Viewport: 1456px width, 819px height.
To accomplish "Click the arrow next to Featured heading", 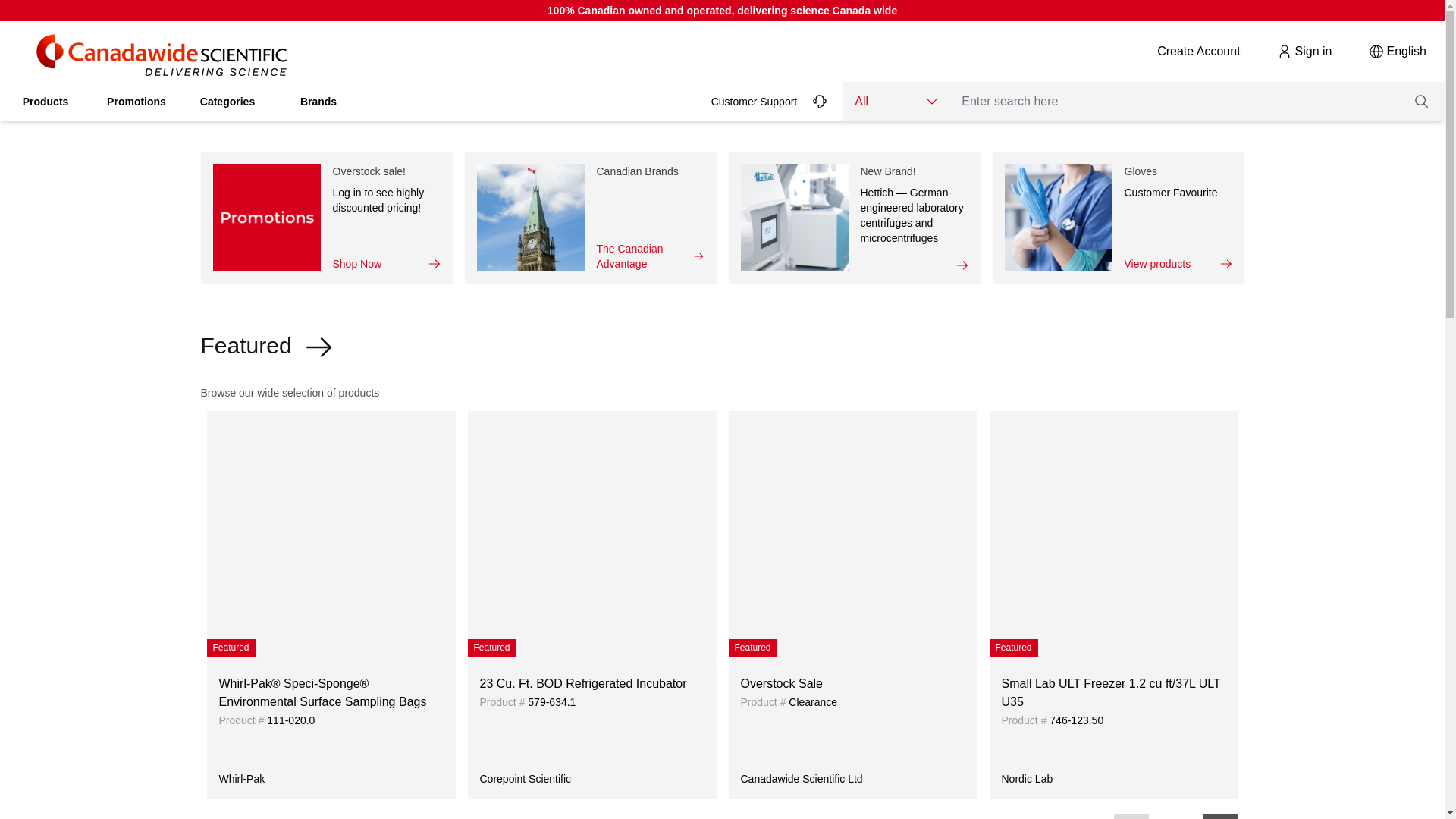I will (x=318, y=347).
